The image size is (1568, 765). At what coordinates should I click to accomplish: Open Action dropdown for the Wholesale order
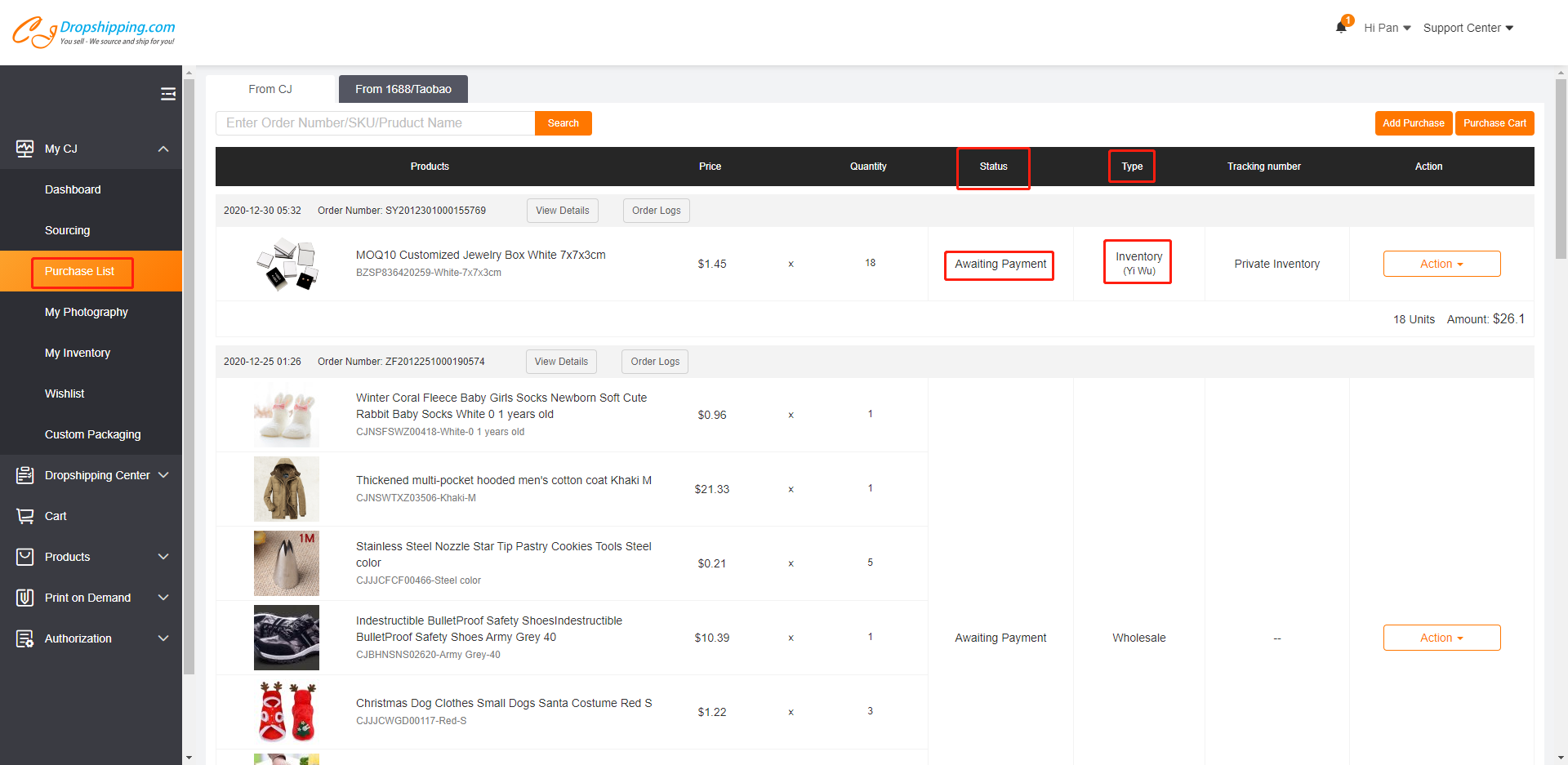(1441, 638)
